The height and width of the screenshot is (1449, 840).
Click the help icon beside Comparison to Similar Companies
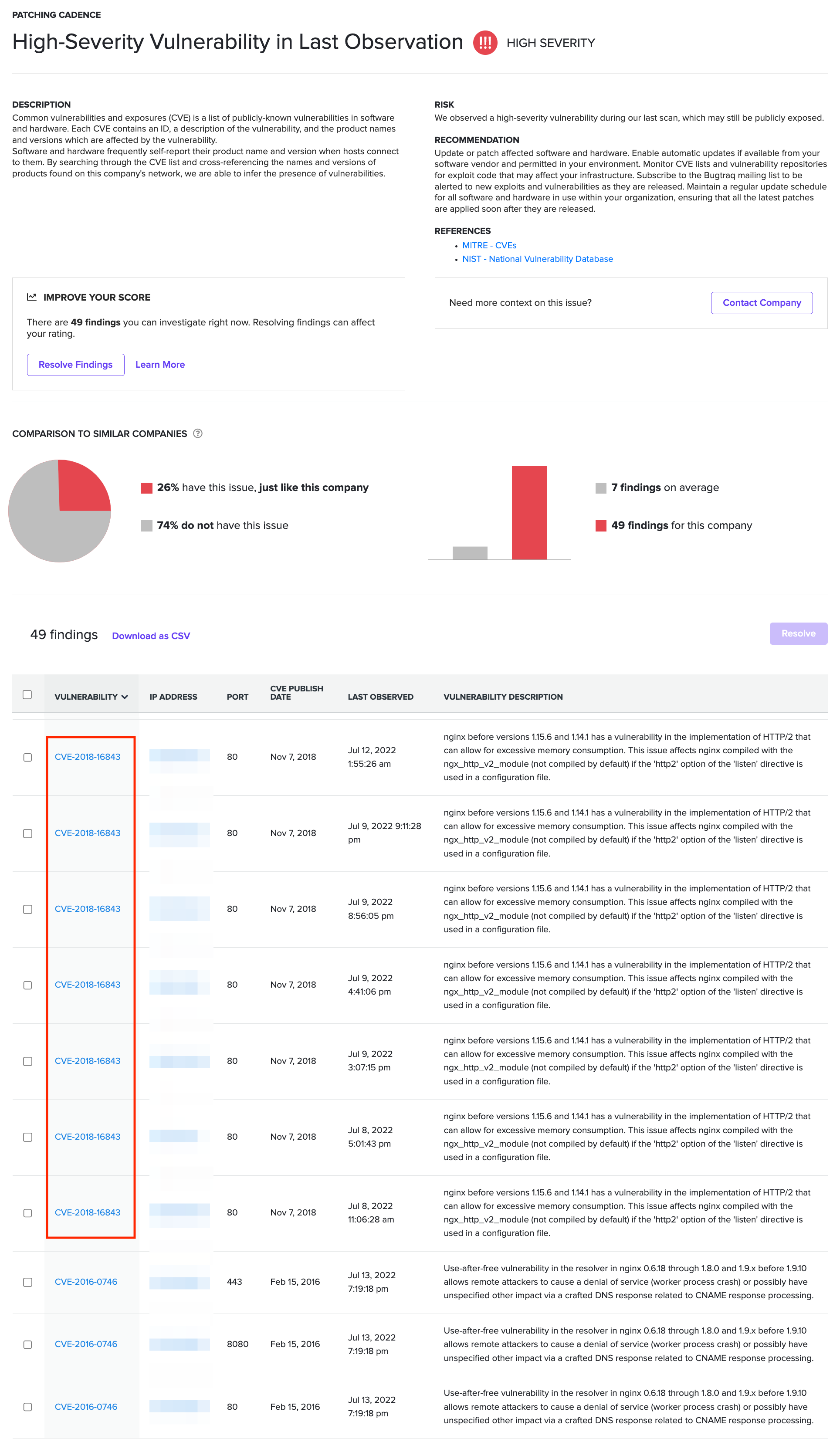pos(198,433)
